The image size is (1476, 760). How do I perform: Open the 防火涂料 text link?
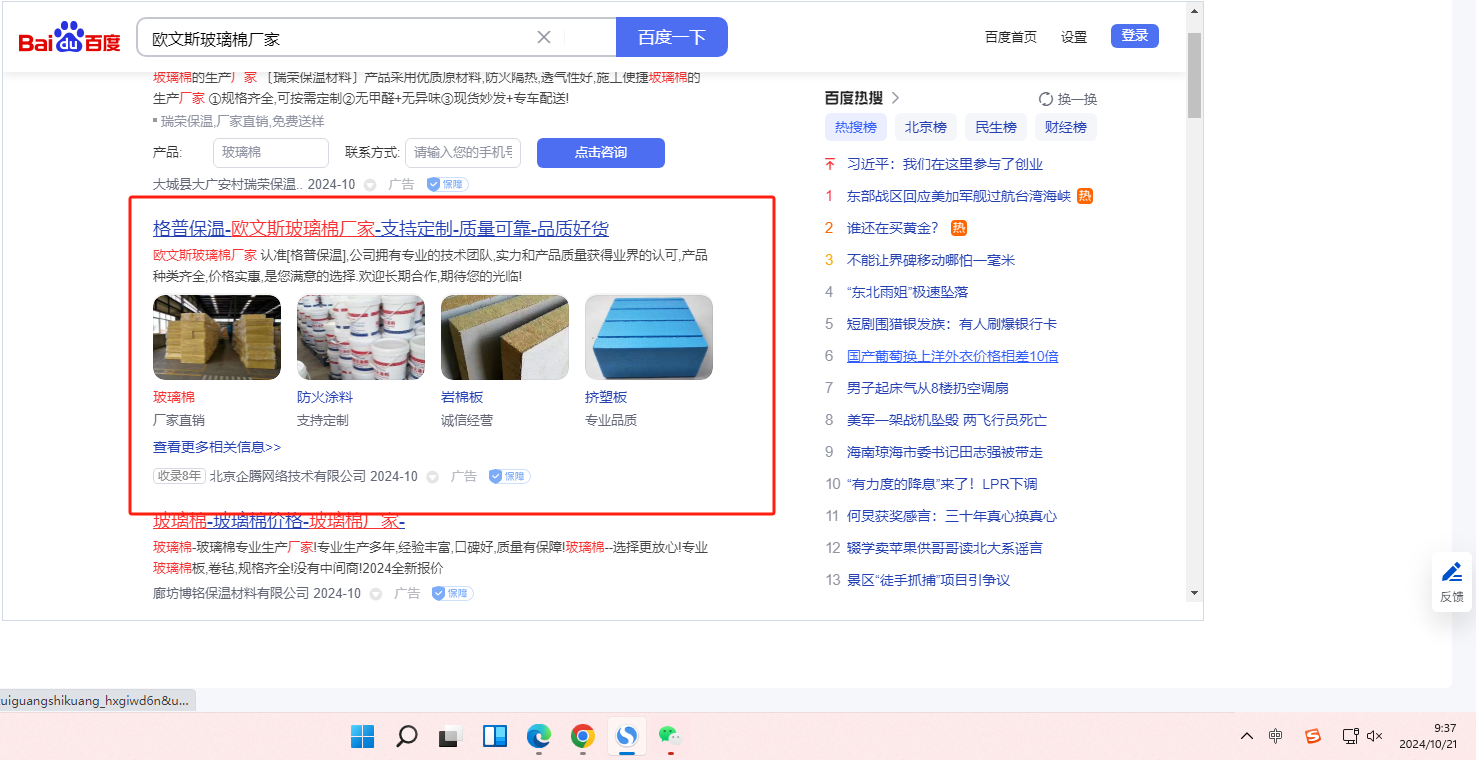[x=325, y=397]
